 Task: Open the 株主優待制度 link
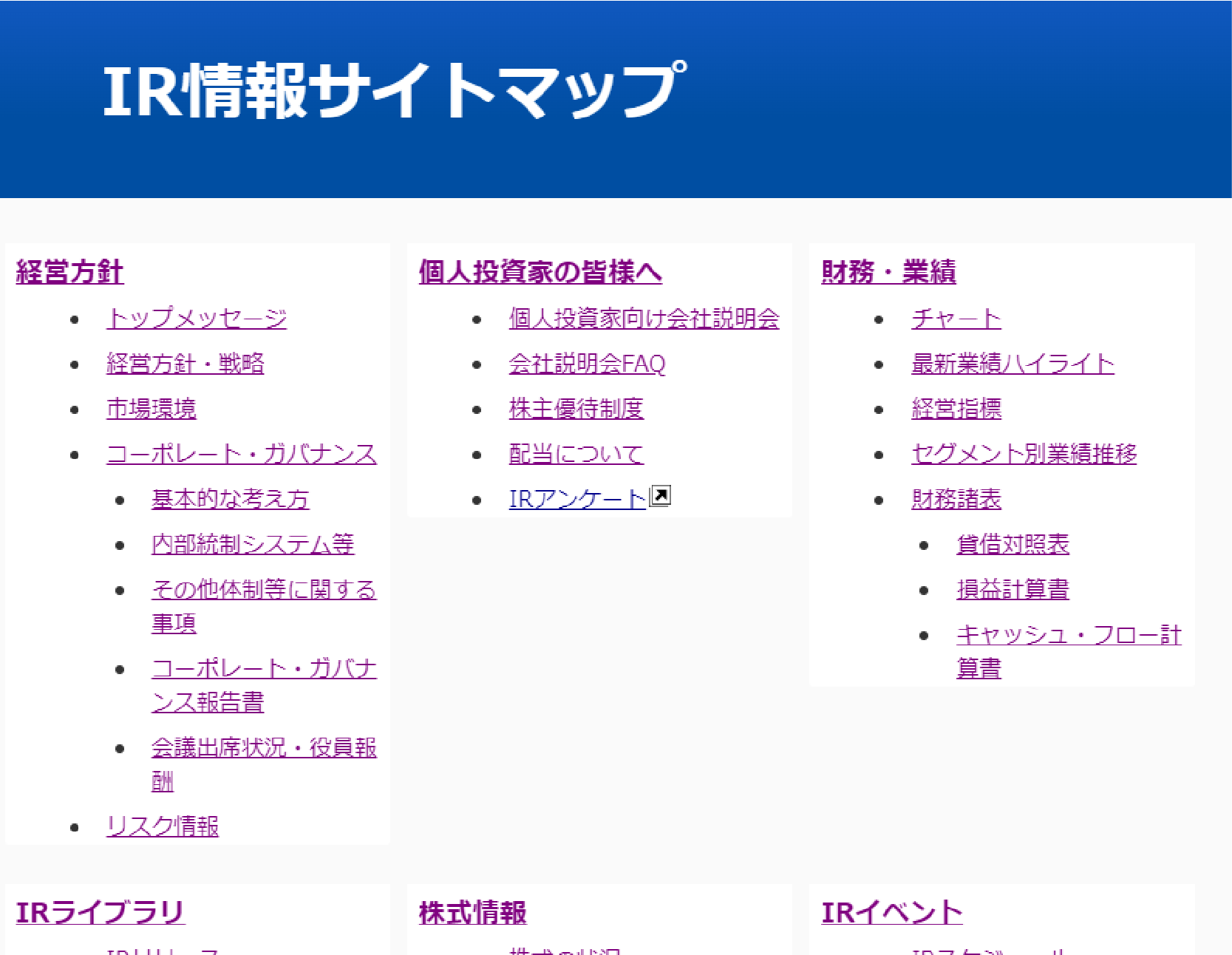tap(576, 409)
